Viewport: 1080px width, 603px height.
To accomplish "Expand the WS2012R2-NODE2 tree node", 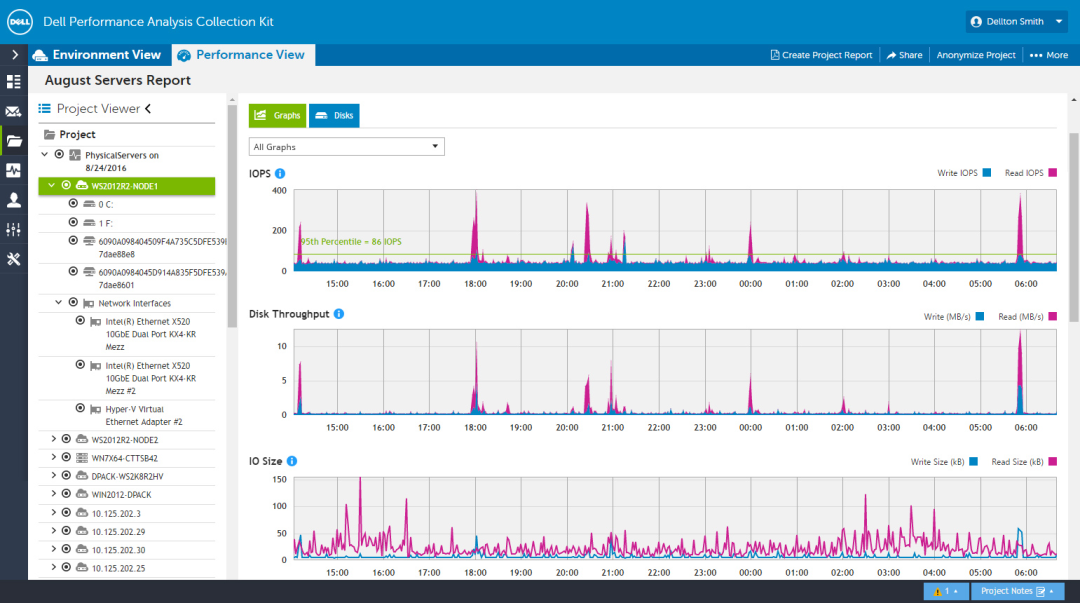I will (x=53, y=438).
